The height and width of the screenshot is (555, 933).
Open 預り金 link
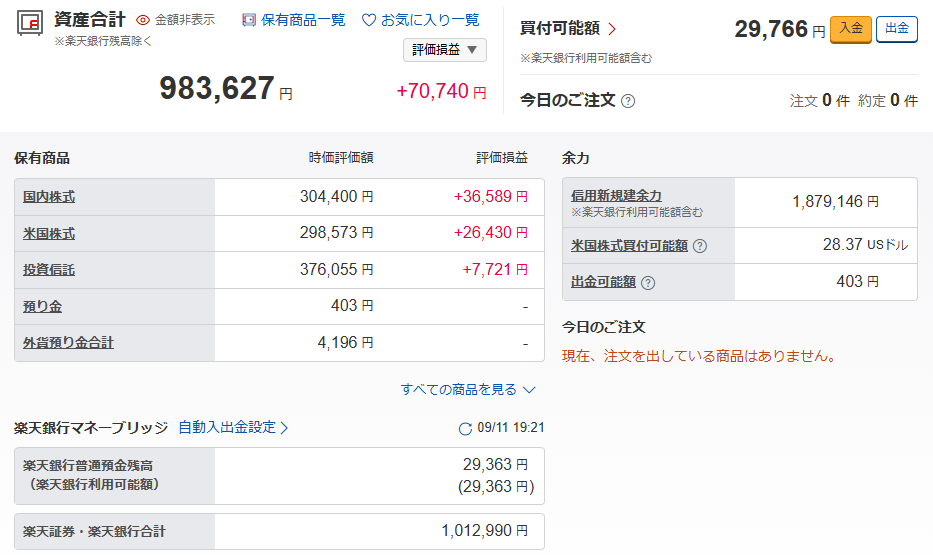pos(42,307)
